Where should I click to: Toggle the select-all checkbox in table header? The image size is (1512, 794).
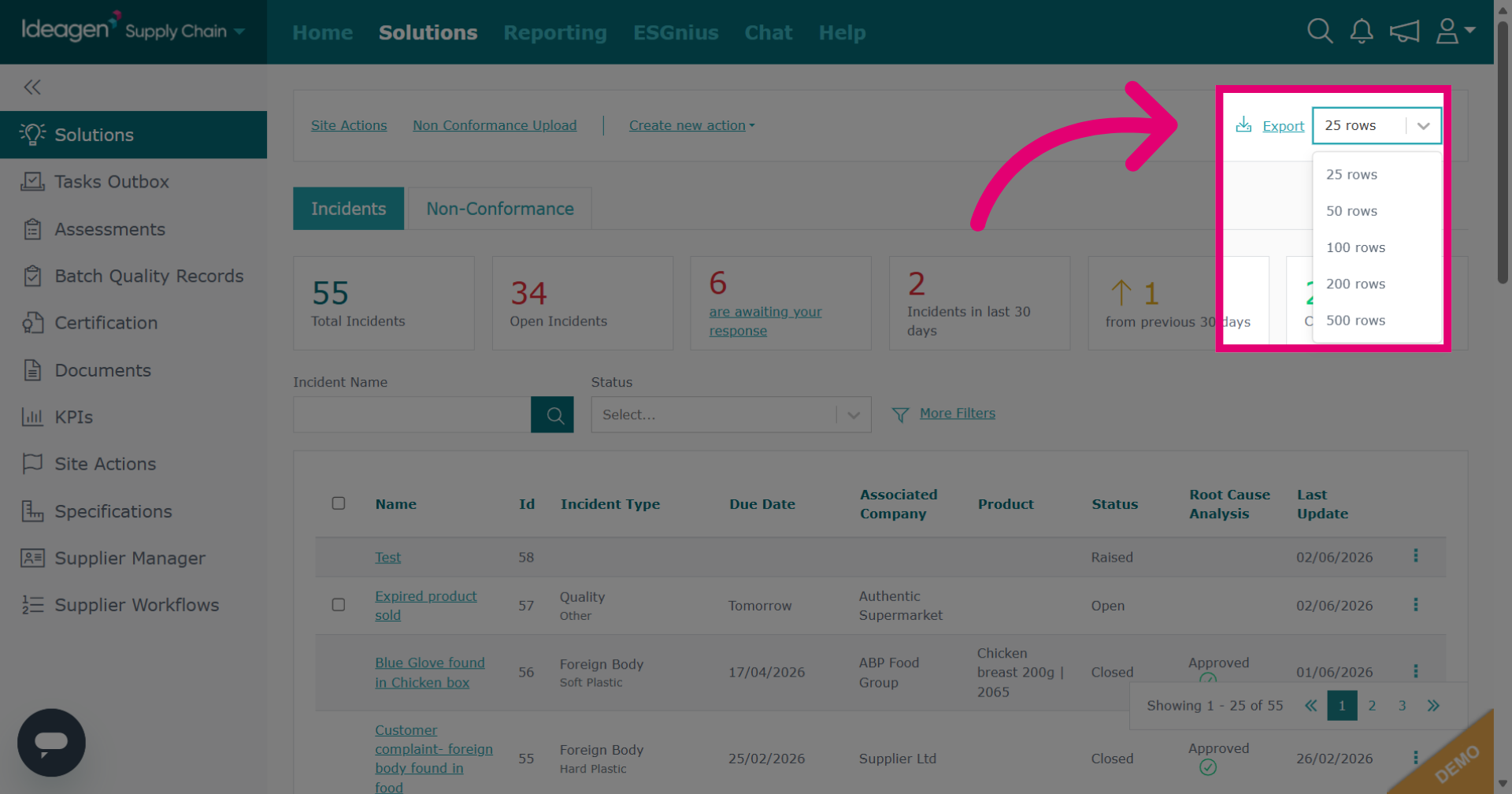click(x=339, y=503)
